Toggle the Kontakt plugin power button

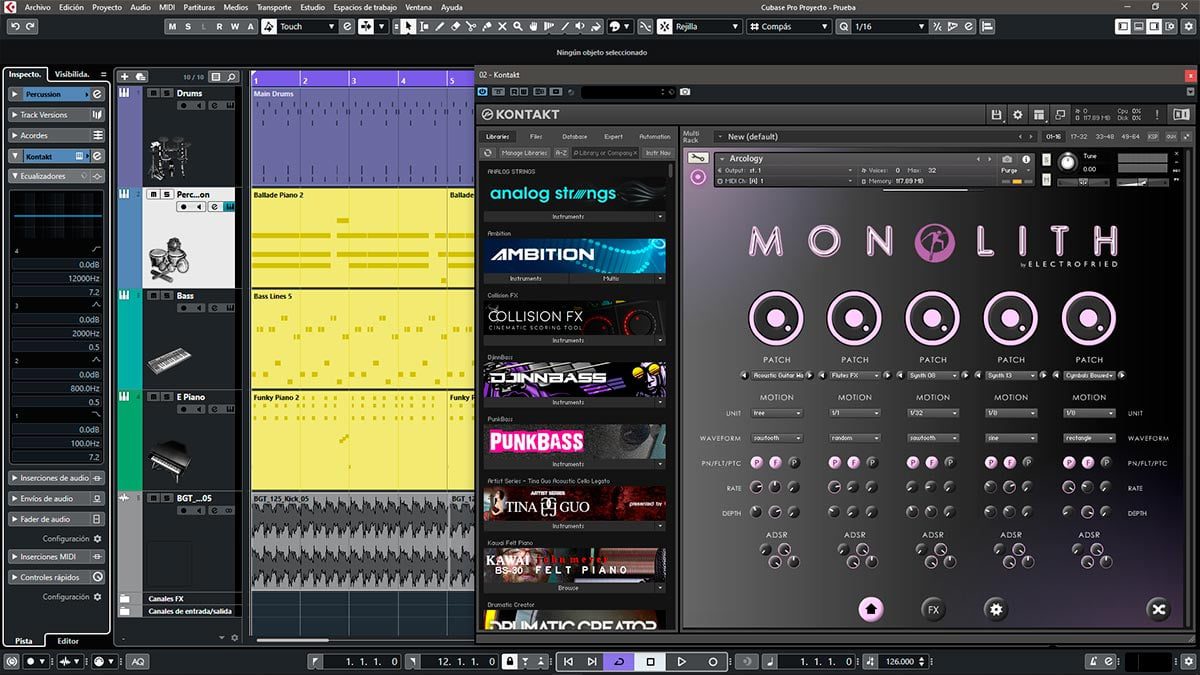tap(483, 92)
